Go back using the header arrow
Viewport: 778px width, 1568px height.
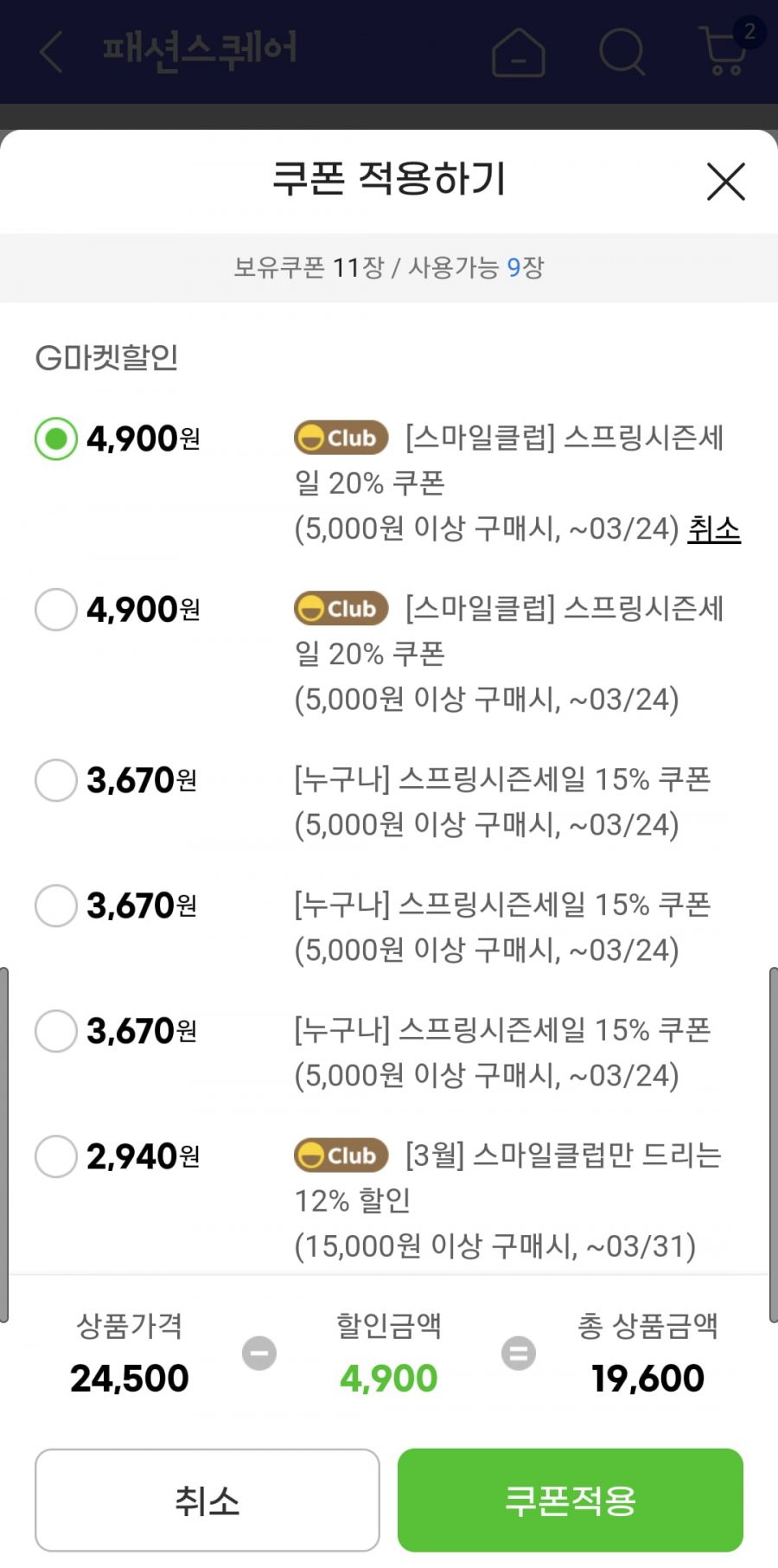click(x=52, y=51)
